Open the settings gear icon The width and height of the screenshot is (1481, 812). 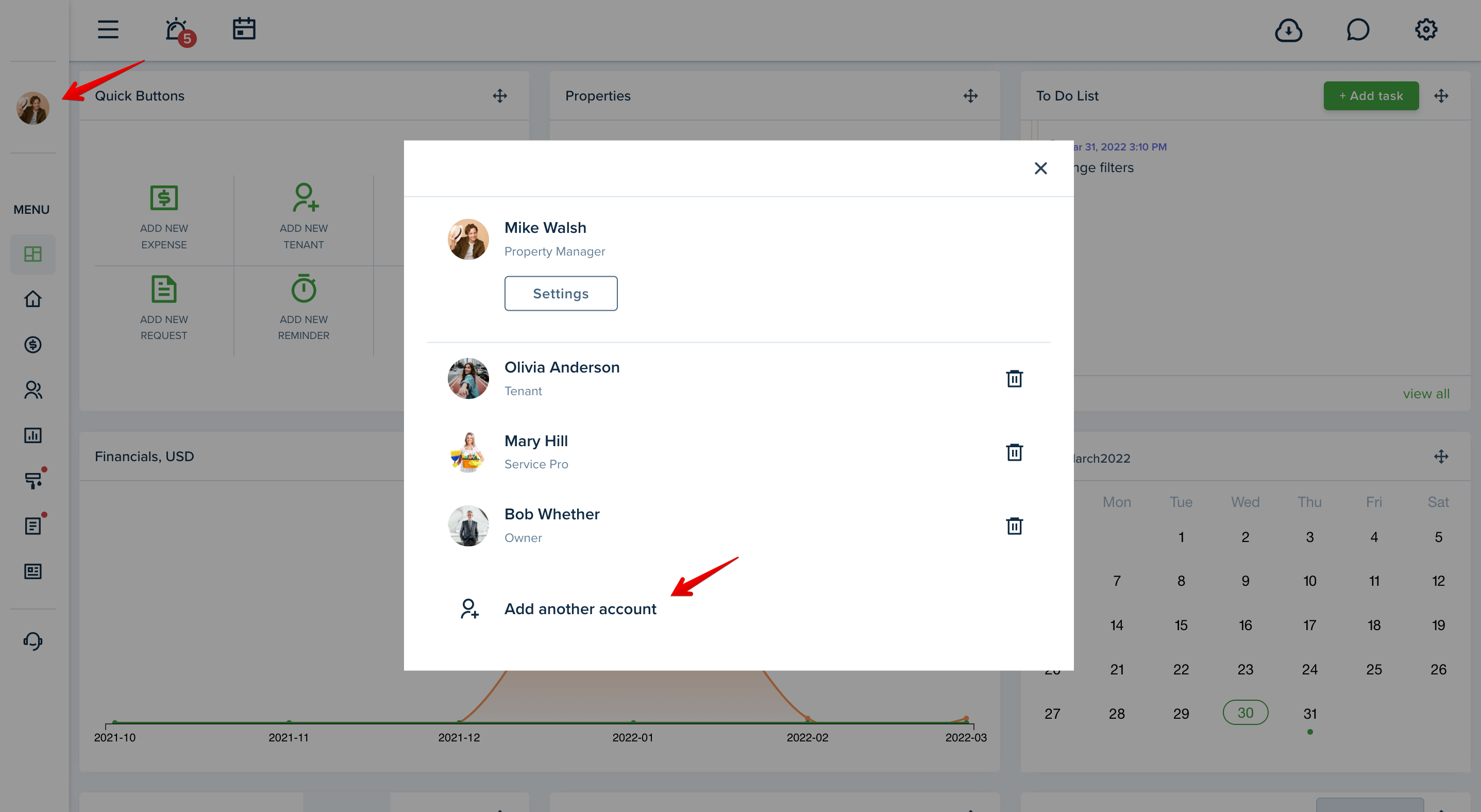tap(1426, 29)
